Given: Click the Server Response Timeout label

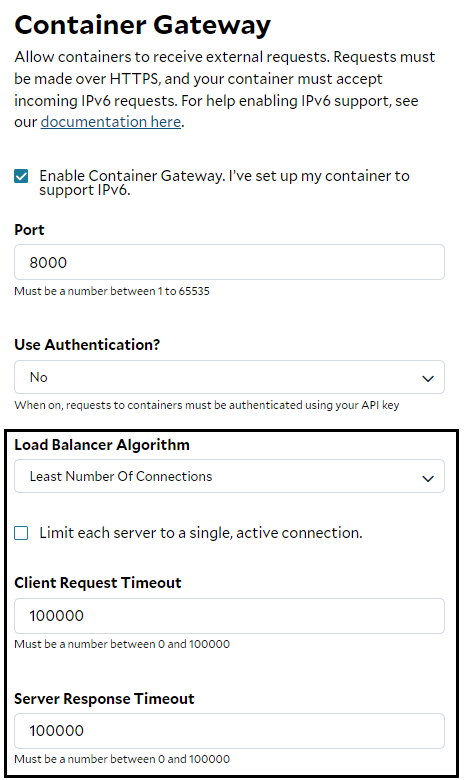Looking at the screenshot, I should [x=104, y=699].
